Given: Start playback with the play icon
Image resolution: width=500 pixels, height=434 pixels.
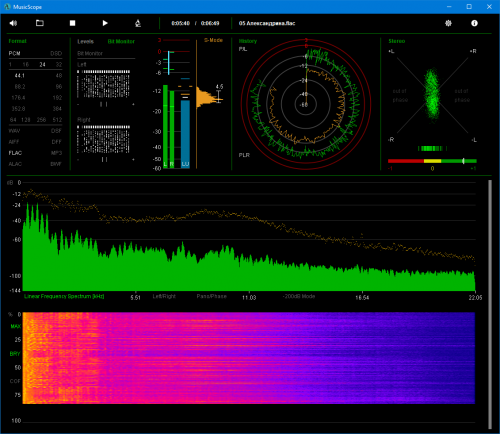Looking at the screenshot, I should pos(105,23).
